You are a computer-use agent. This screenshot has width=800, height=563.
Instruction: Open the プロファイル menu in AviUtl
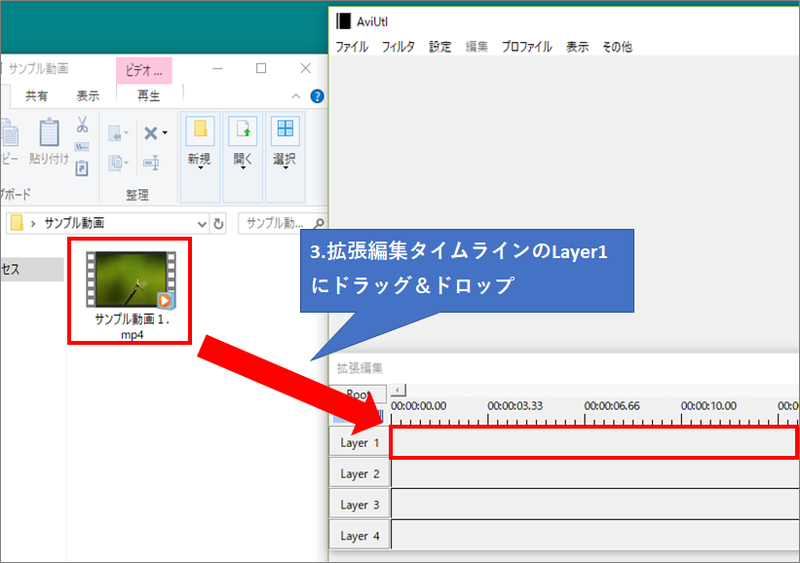pyautogui.click(x=527, y=47)
